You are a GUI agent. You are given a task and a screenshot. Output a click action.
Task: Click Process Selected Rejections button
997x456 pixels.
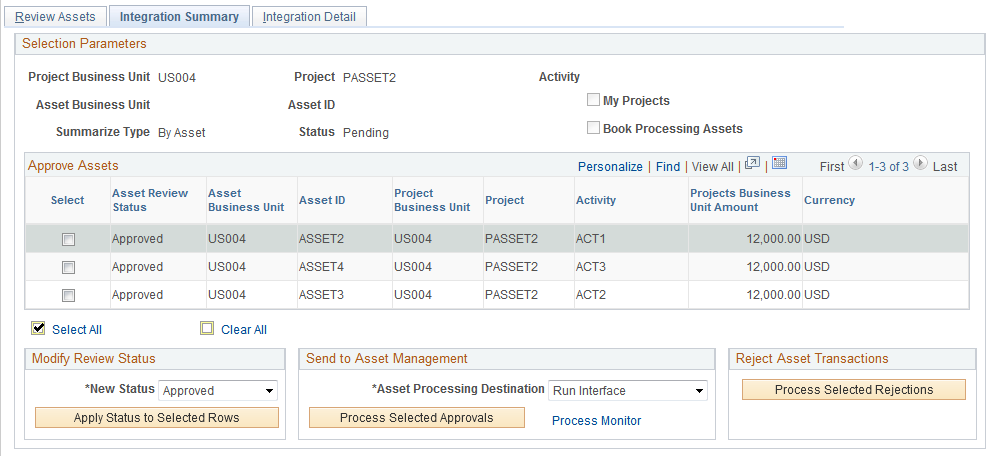click(853, 390)
